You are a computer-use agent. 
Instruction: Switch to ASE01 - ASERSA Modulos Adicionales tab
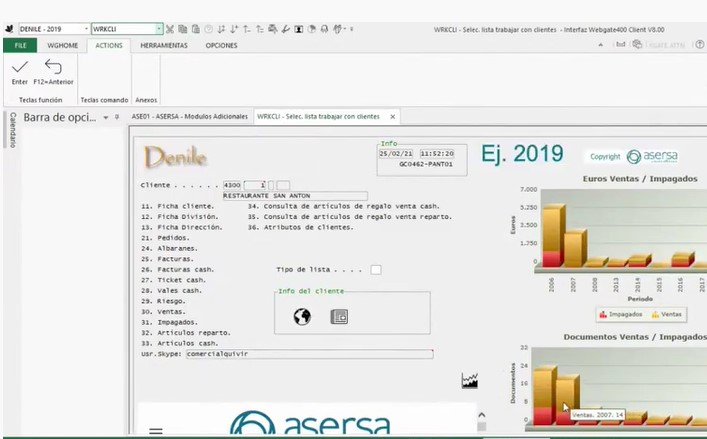pos(189,117)
